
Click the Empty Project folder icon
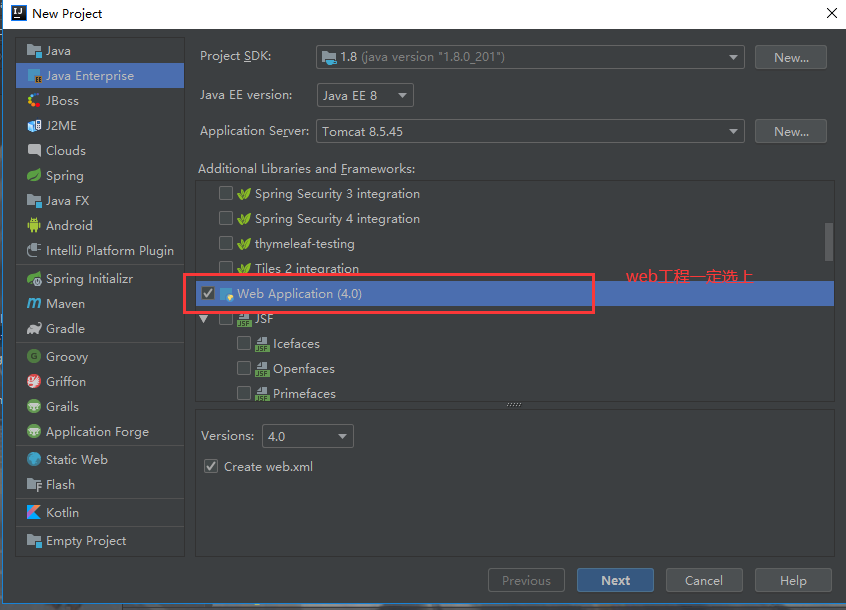pos(34,540)
